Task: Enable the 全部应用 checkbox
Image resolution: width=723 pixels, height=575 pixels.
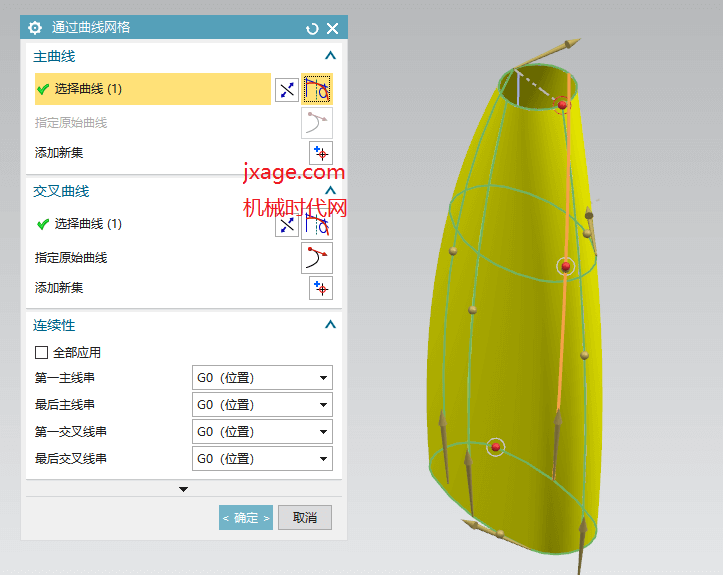Action: 41,353
